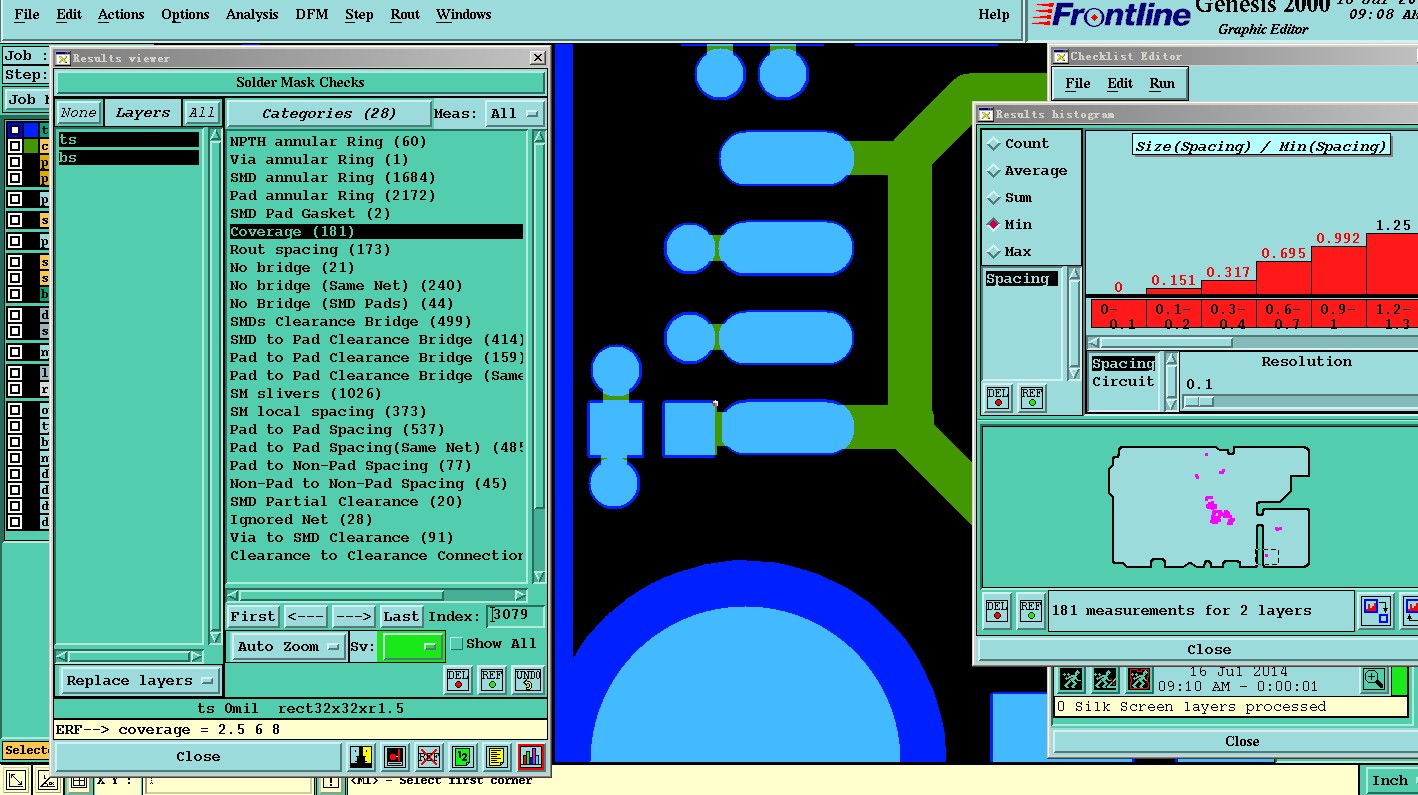This screenshot has height=795, width=1418.
Task: Open the Replace layers dropdown
Action: tap(139, 680)
